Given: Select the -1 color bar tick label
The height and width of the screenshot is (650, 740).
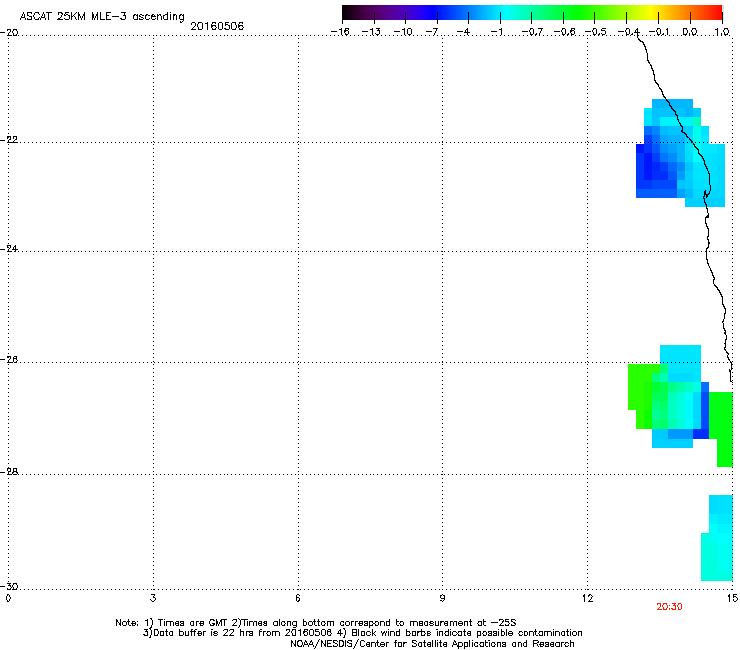Looking at the screenshot, I should click(496, 32).
